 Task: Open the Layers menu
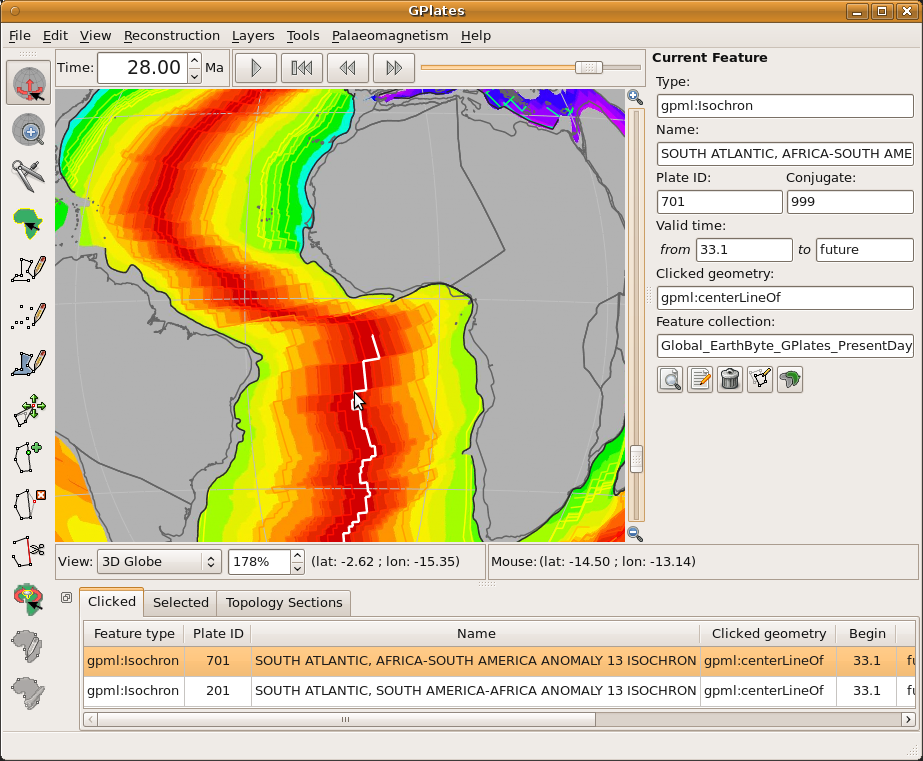click(x=253, y=36)
